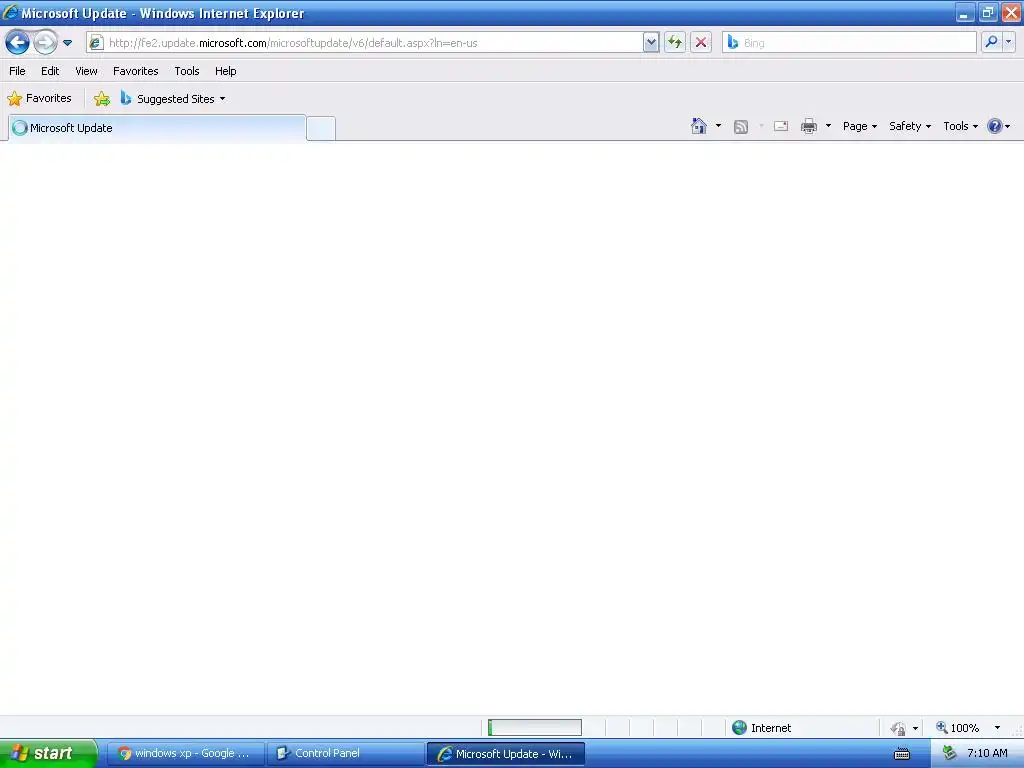
Task: Expand the address bar history dropdown
Action: (650, 43)
